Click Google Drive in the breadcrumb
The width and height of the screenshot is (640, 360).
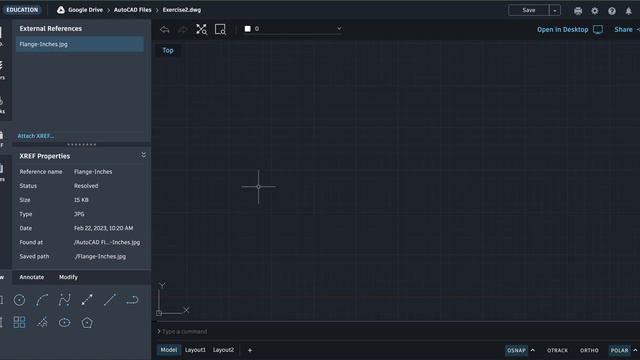point(85,10)
